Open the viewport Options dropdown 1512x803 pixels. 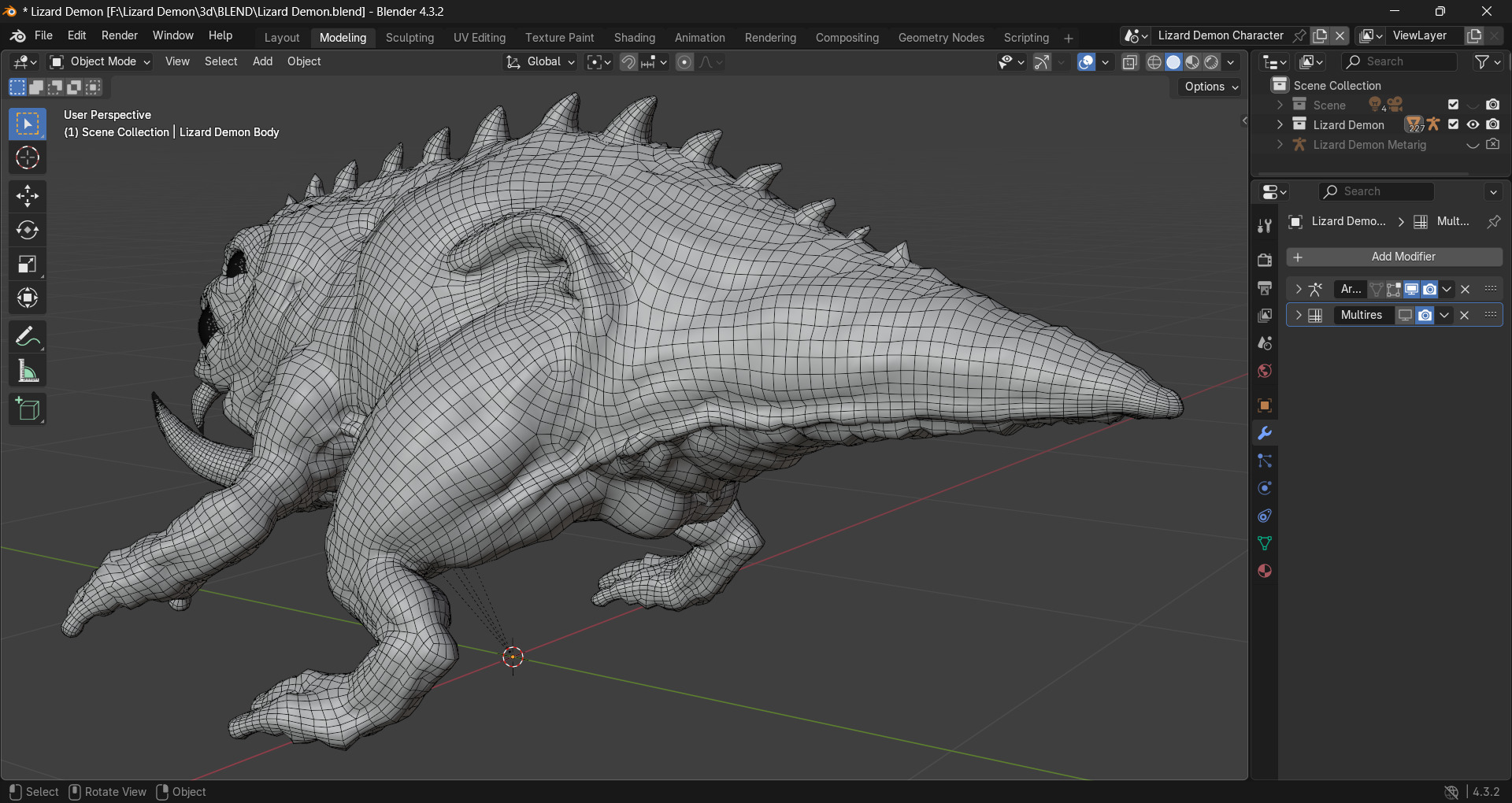pos(1210,87)
